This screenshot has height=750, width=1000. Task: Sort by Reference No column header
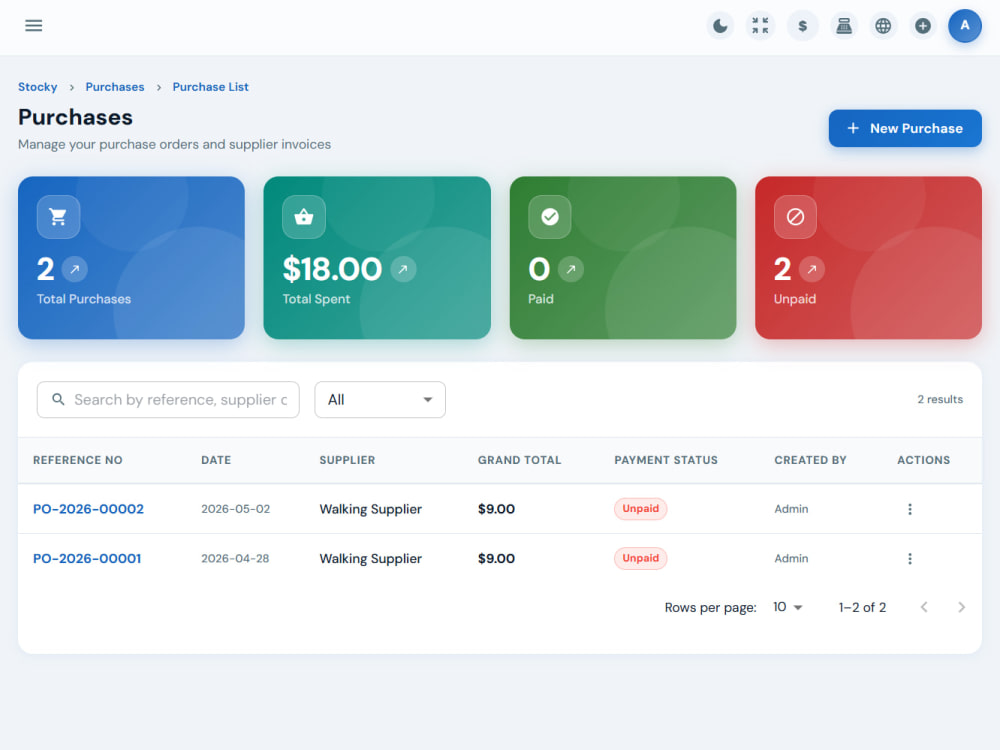click(x=78, y=460)
